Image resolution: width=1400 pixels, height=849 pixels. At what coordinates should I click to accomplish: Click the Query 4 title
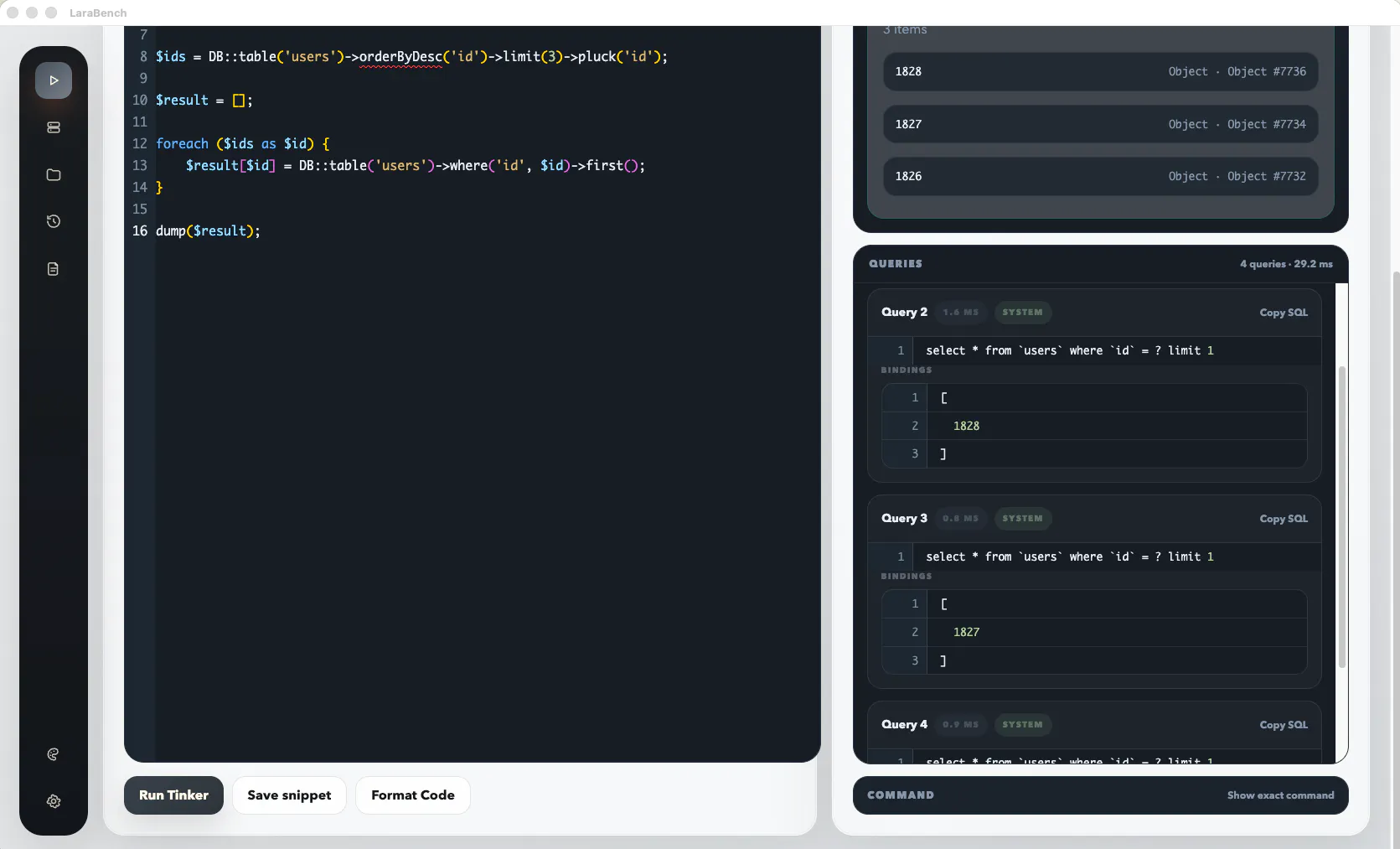904,724
